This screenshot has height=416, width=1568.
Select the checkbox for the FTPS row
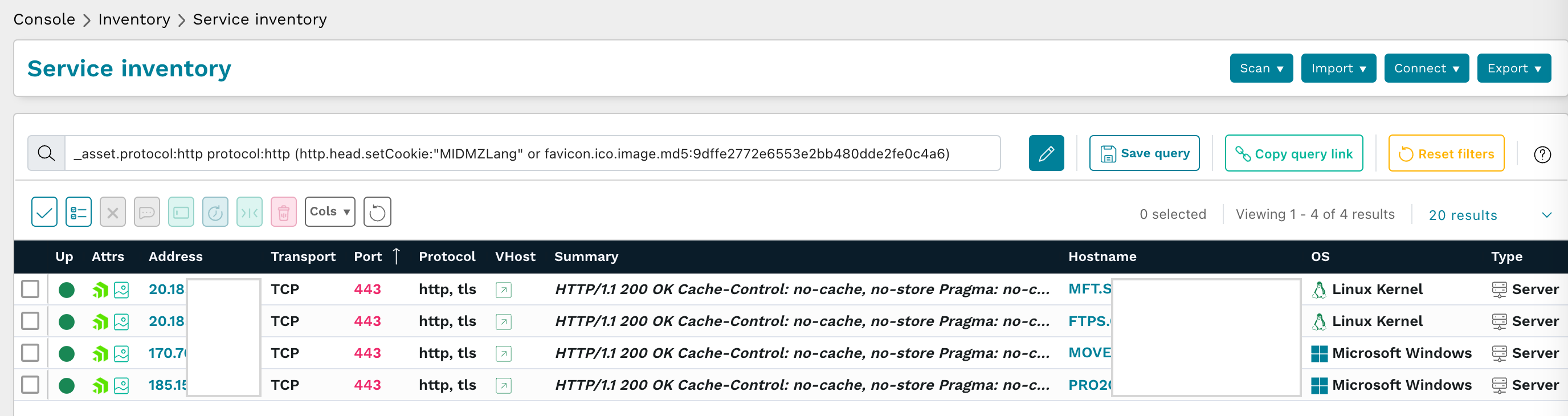tap(30, 321)
